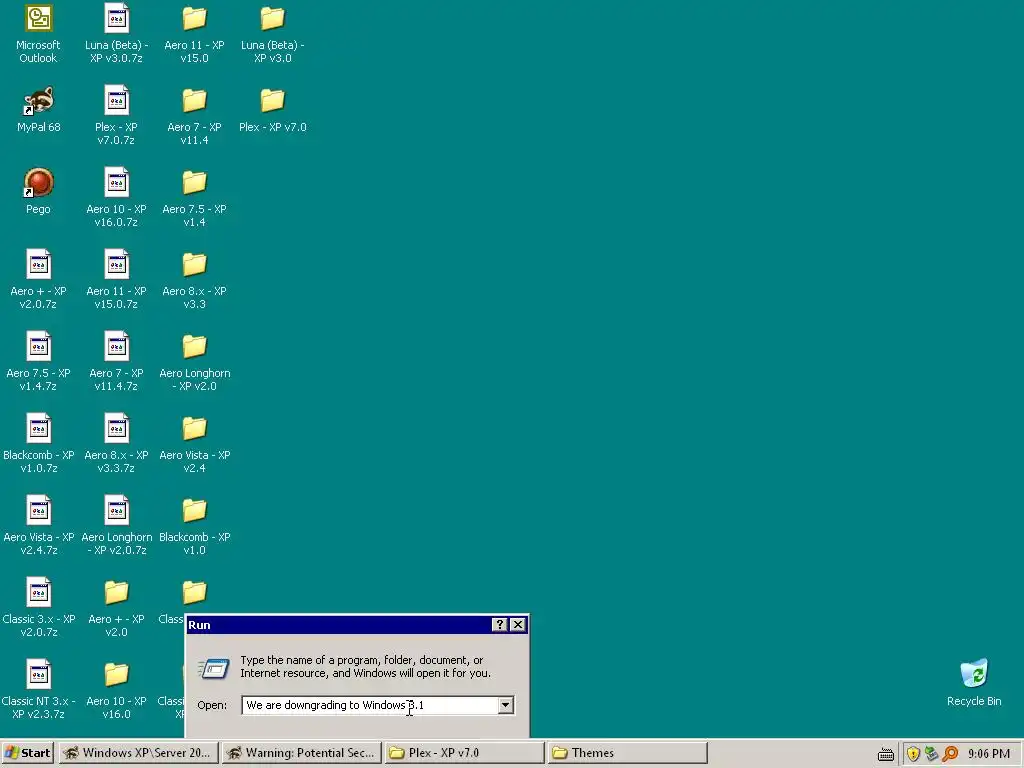Click the network computers tray icon
Image resolution: width=1024 pixels, height=768 pixels.
(x=931, y=754)
